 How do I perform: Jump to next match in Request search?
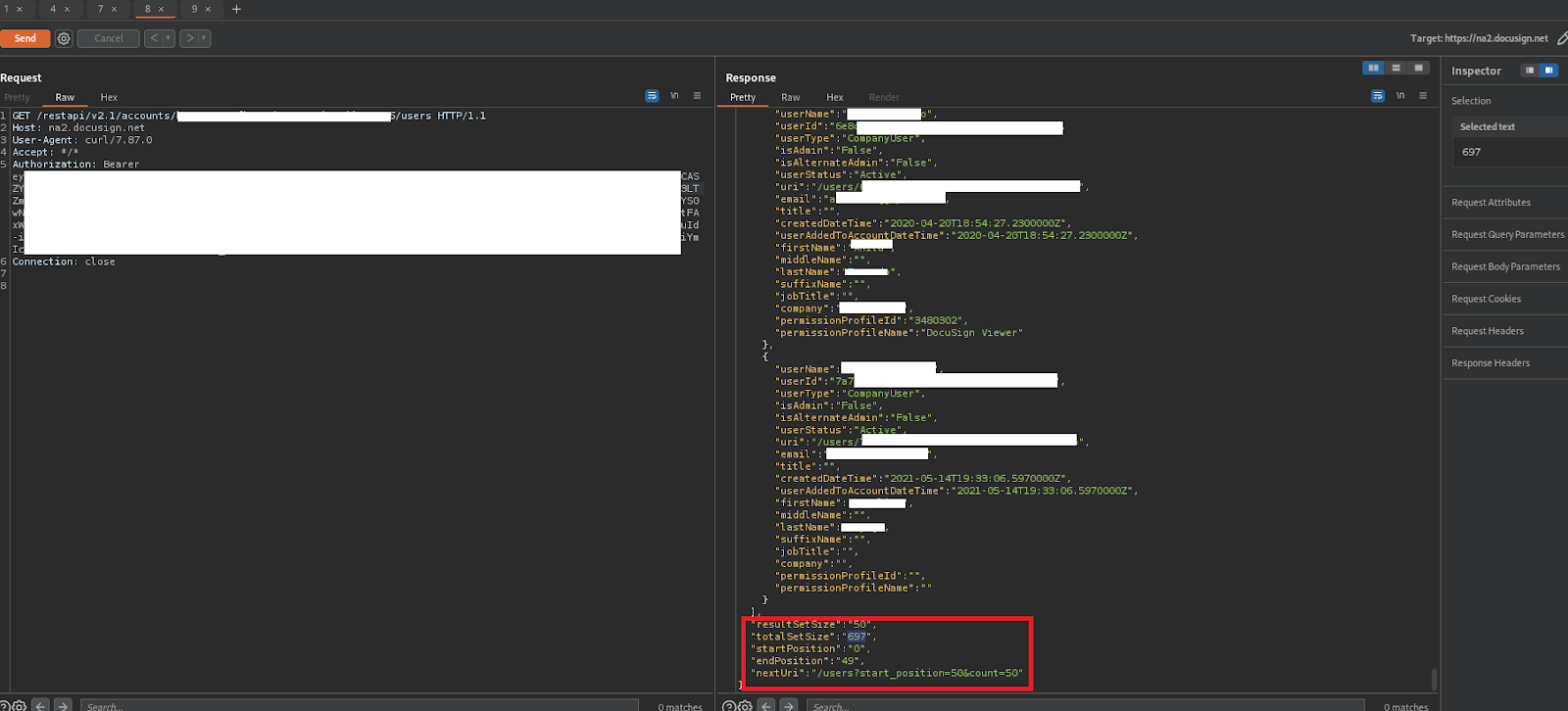(x=63, y=705)
